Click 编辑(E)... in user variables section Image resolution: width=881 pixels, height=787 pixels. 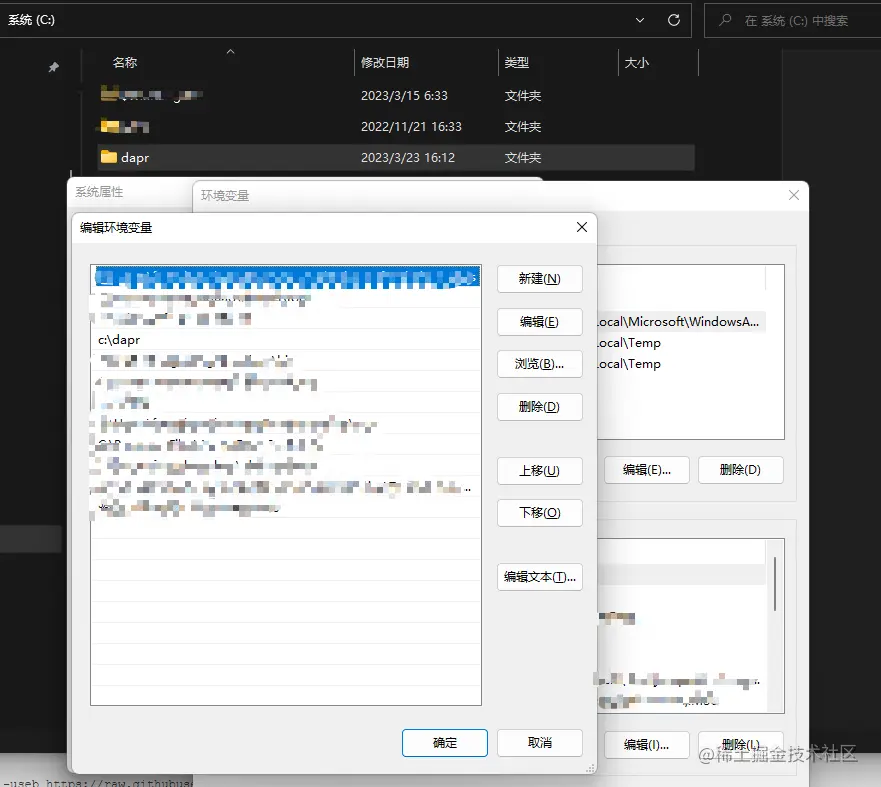pos(647,470)
